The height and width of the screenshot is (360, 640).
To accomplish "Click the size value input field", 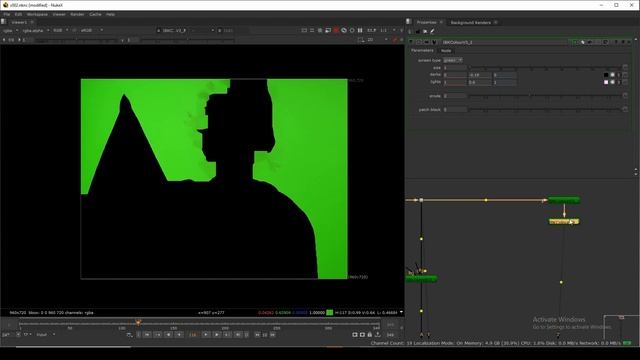I will tap(455, 68).
